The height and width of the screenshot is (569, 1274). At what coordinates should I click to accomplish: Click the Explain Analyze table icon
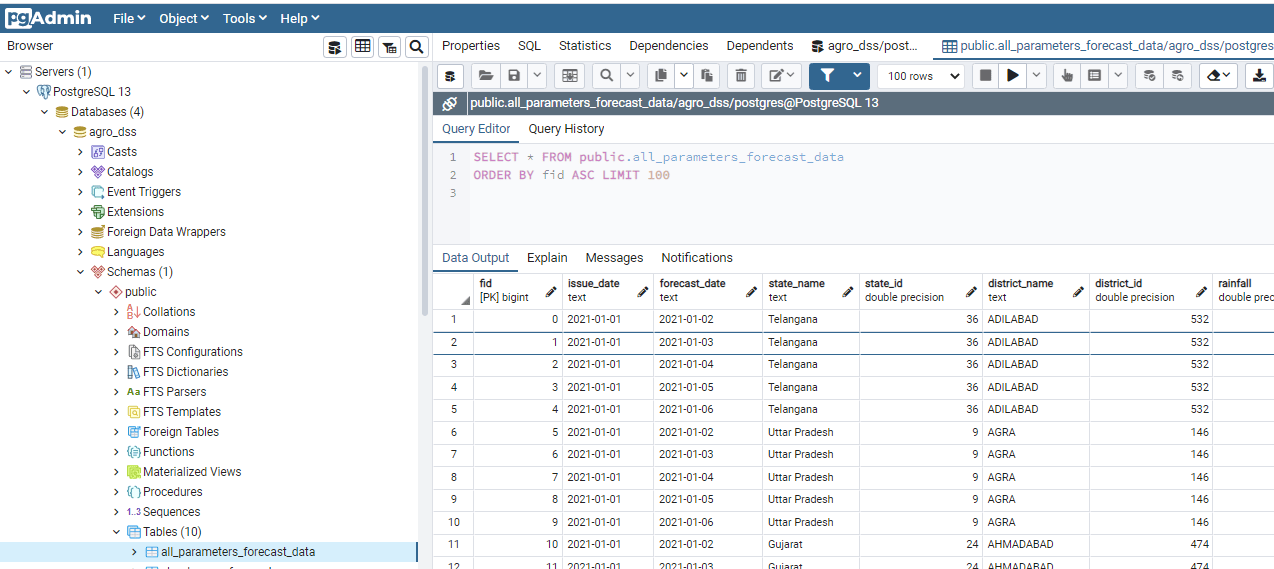coord(1094,75)
